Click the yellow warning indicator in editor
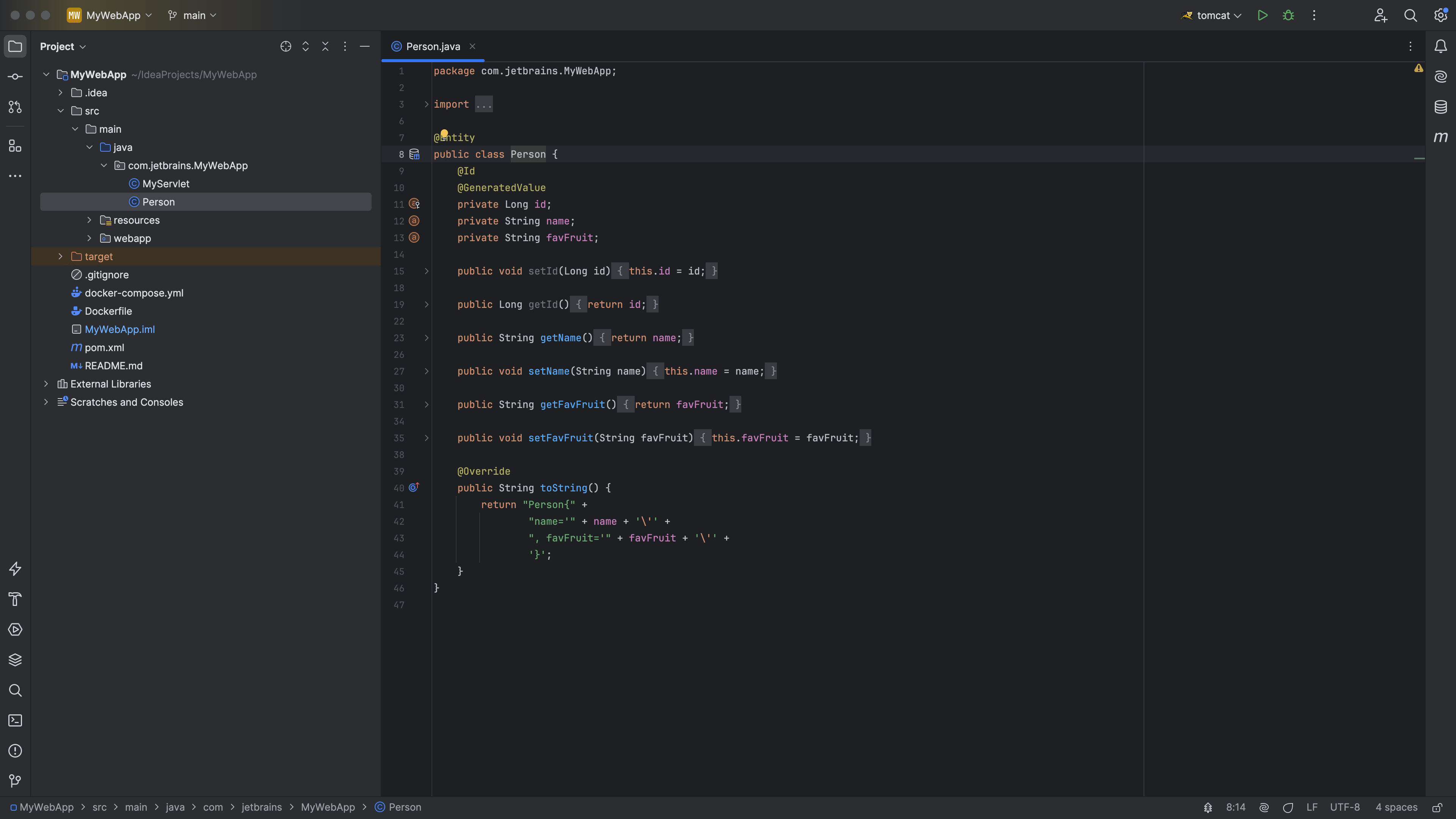Screen dimensions: 1456x819 pyautogui.click(x=1418, y=68)
